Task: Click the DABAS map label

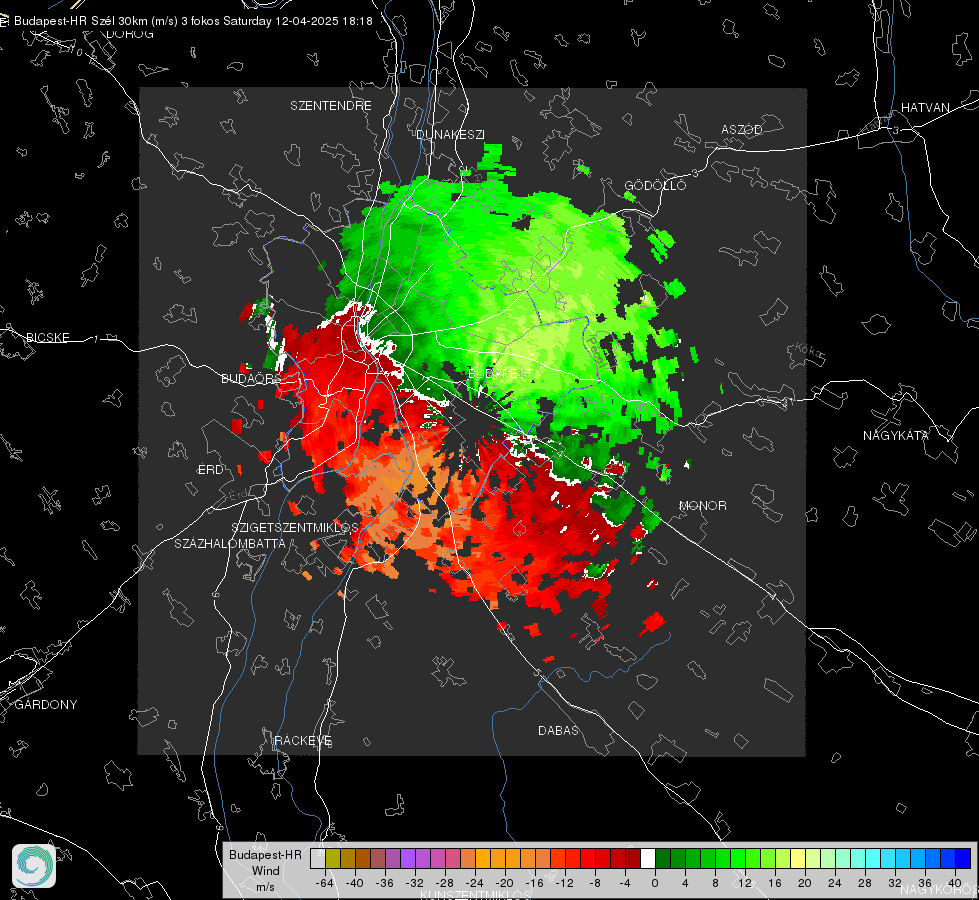Action: click(x=558, y=730)
